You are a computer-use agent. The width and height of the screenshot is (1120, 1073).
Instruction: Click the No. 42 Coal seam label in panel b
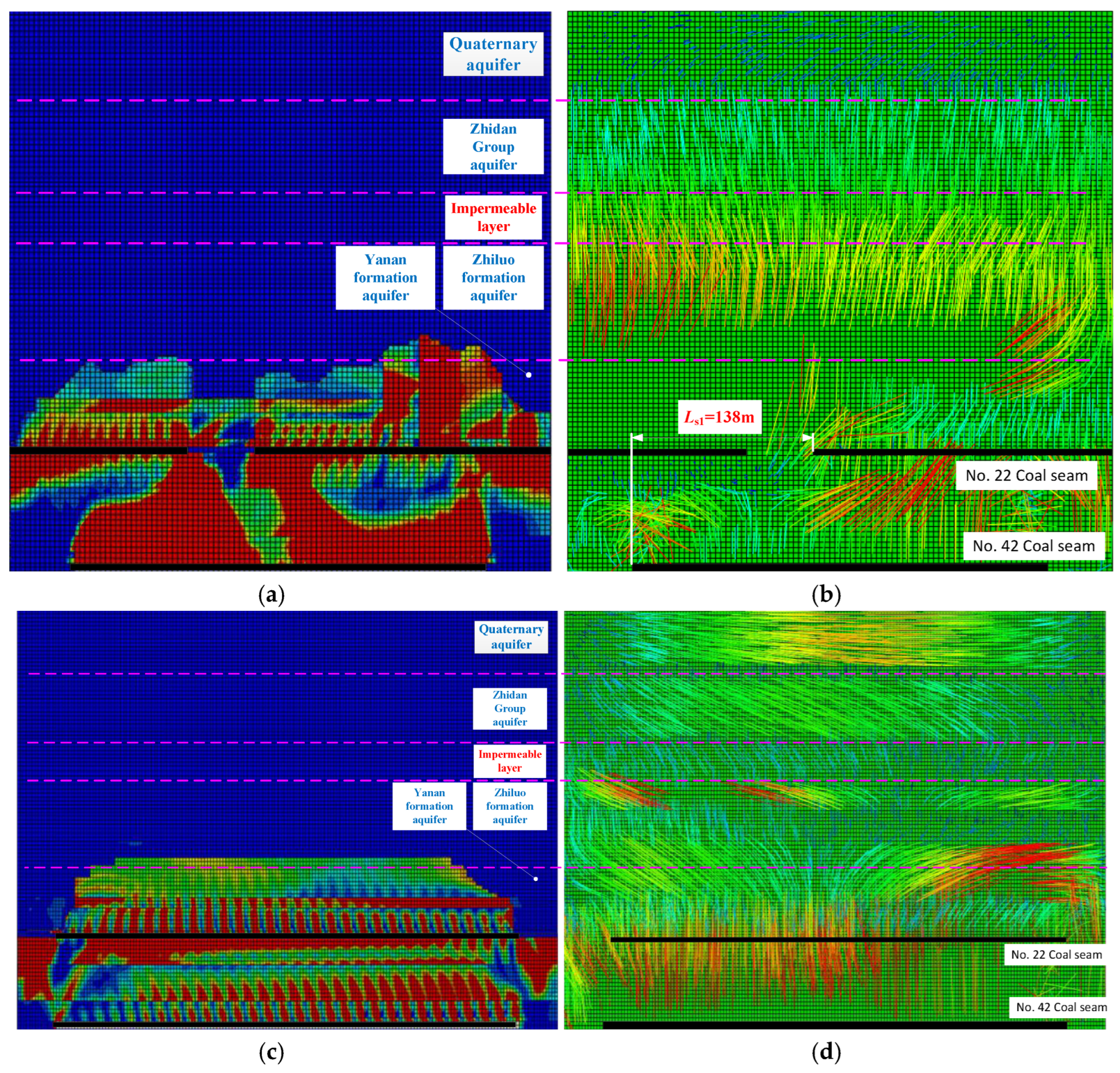coord(1033,546)
